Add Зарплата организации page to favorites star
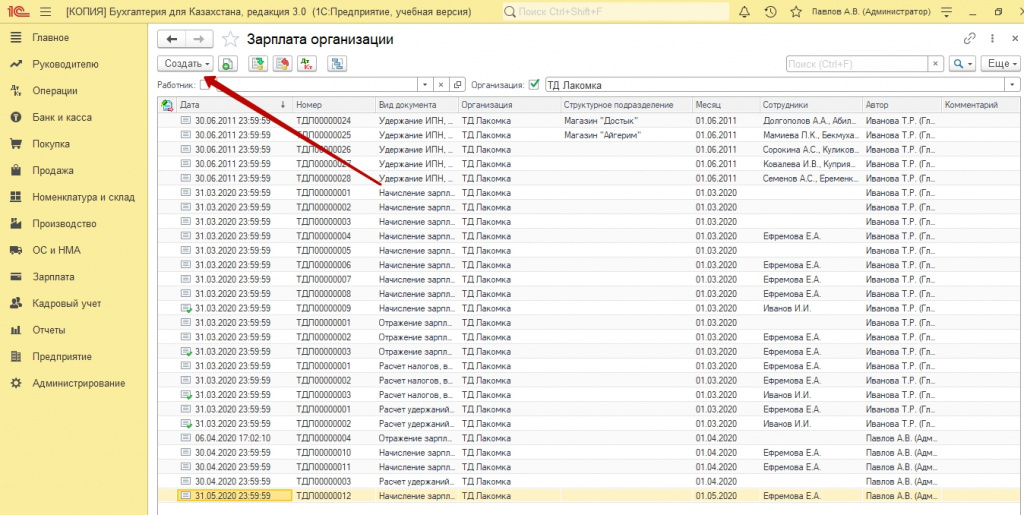The height and width of the screenshot is (515, 1024). coord(230,39)
